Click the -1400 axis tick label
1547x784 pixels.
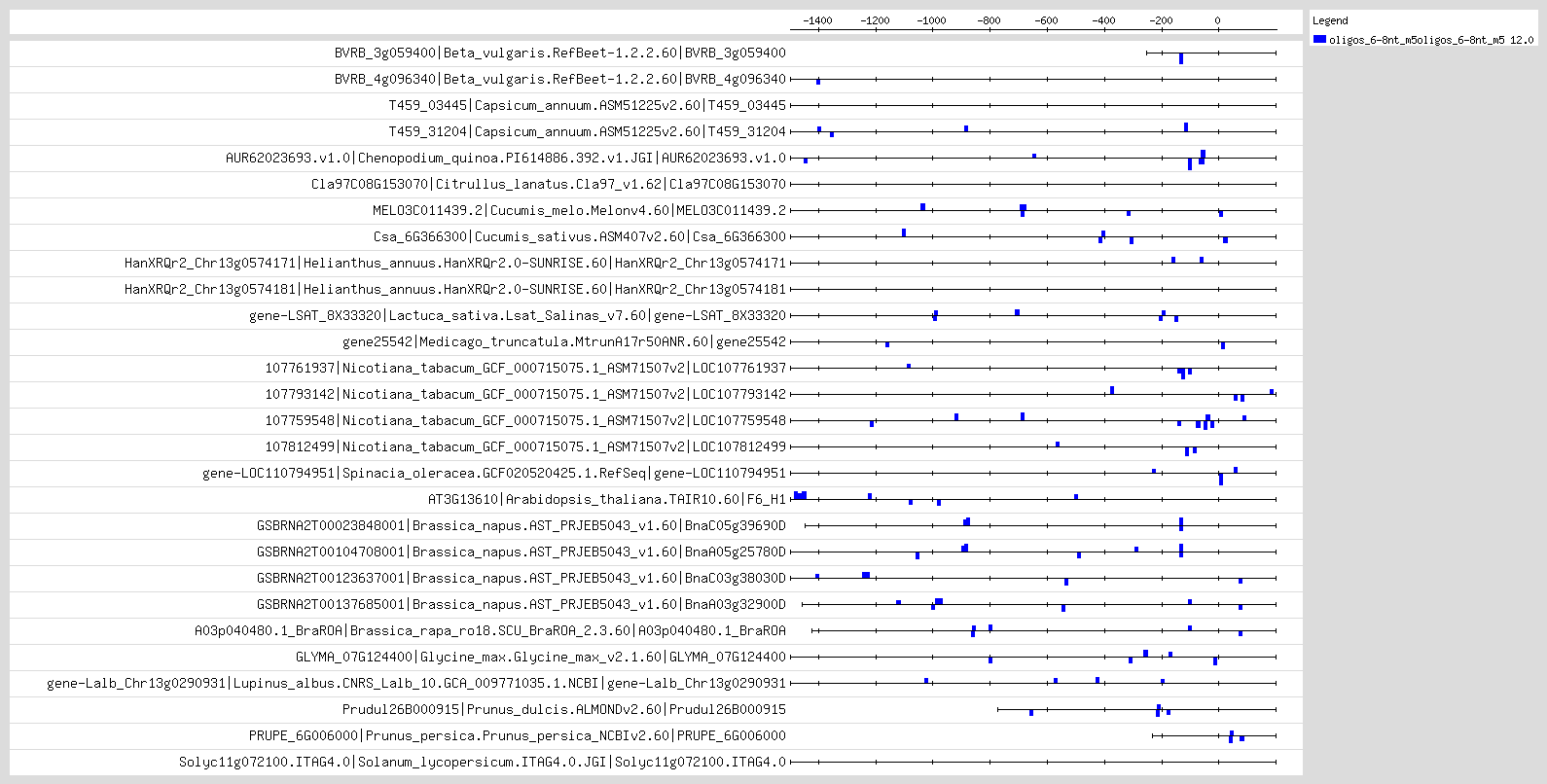[817, 20]
